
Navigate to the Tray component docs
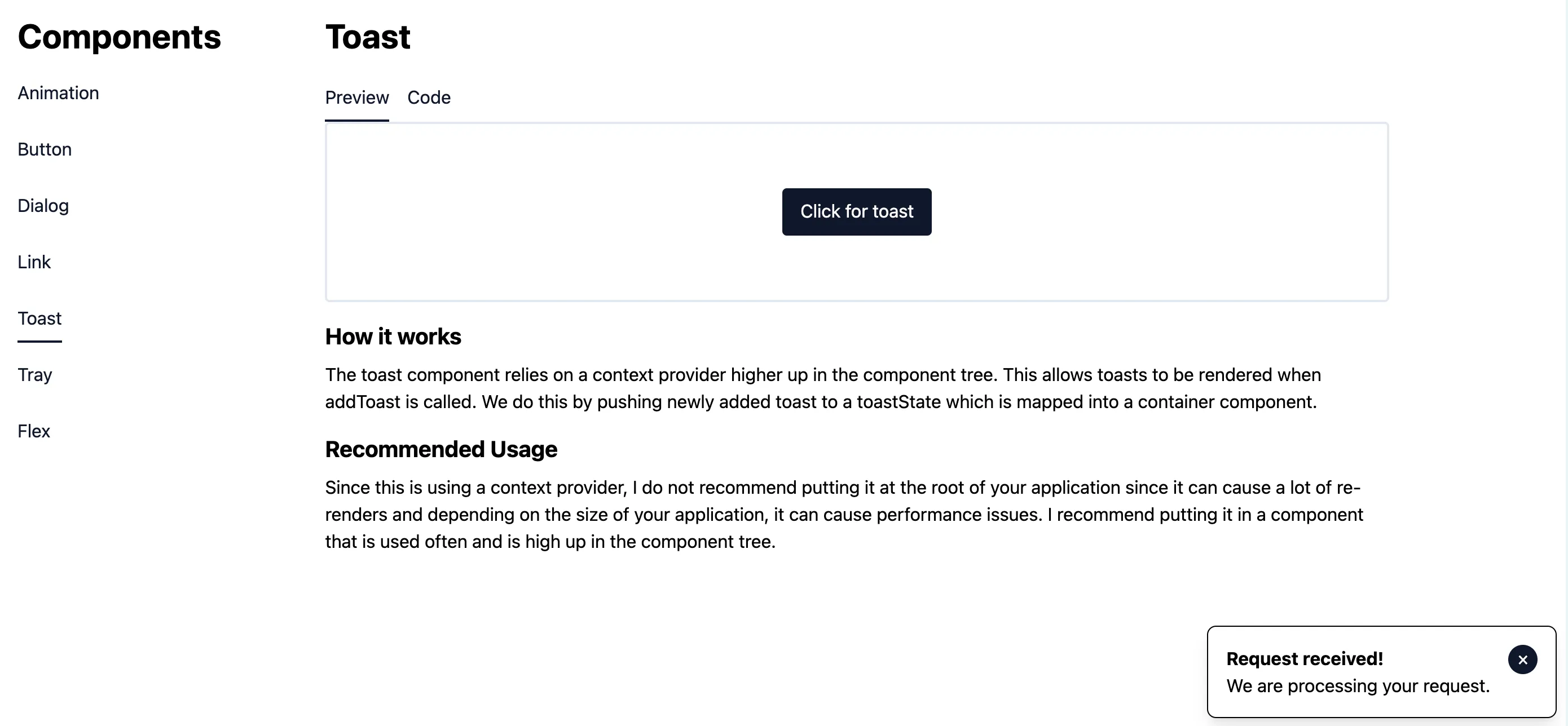click(36, 374)
